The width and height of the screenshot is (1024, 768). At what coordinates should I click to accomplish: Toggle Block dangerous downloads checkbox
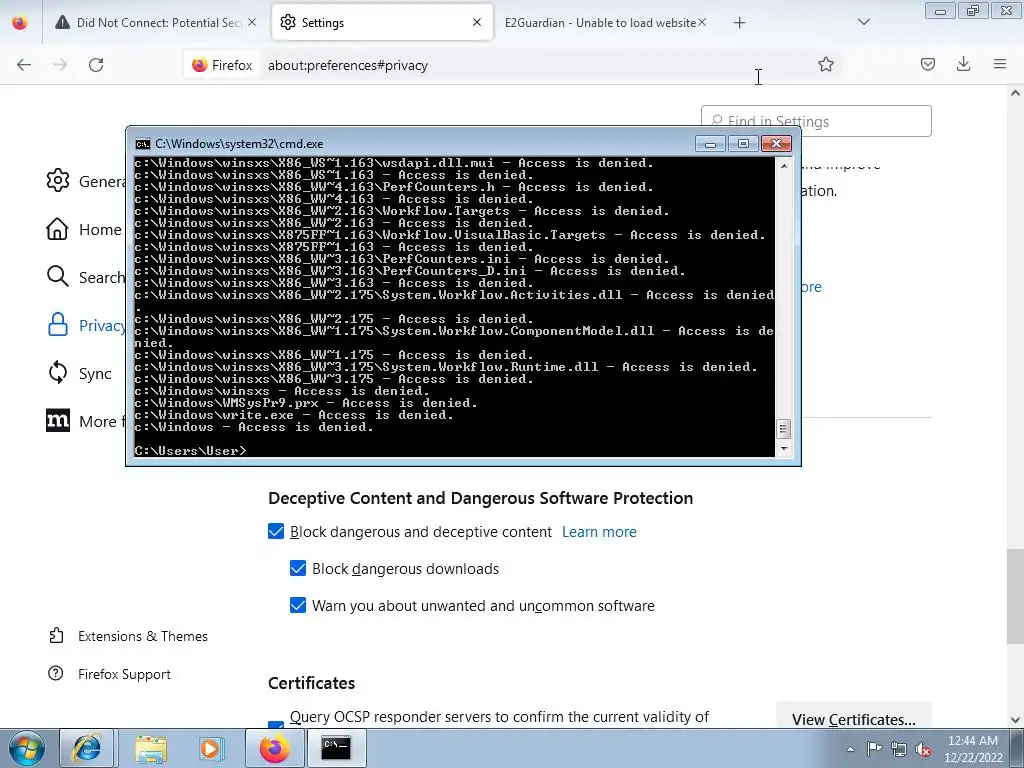click(x=298, y=568)
